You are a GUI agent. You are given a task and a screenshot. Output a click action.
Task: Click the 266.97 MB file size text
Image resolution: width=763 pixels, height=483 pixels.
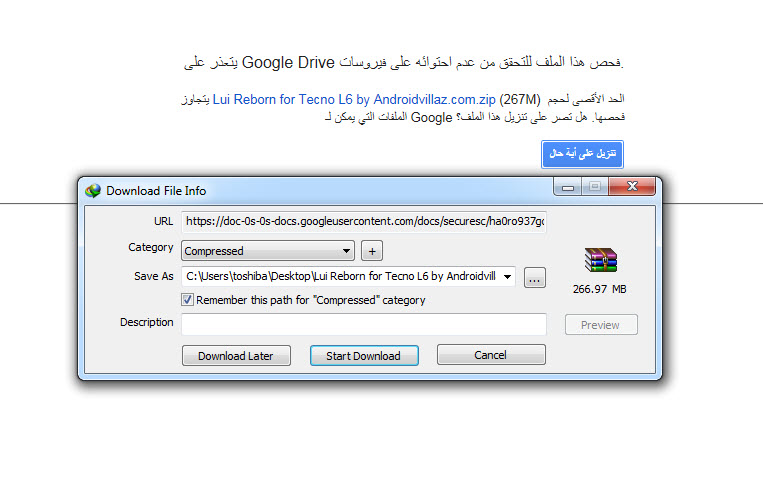pyautogui.click(x=600, y=289)
